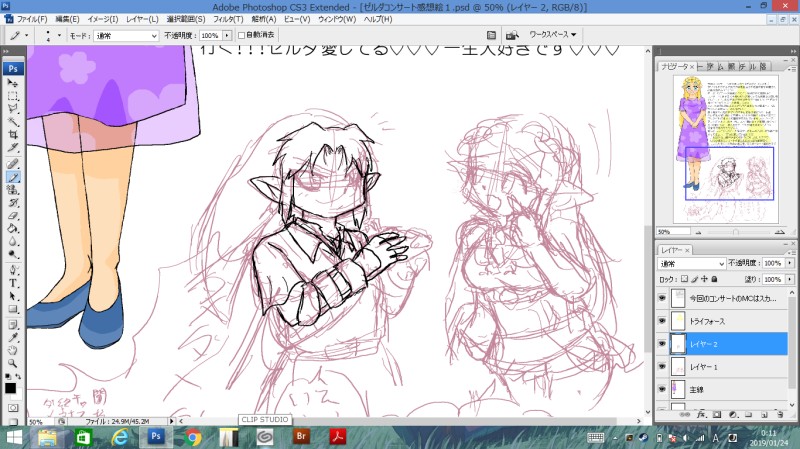Screen dimensions: 800x449
Task: Select the Type tool
Action: 13,283
